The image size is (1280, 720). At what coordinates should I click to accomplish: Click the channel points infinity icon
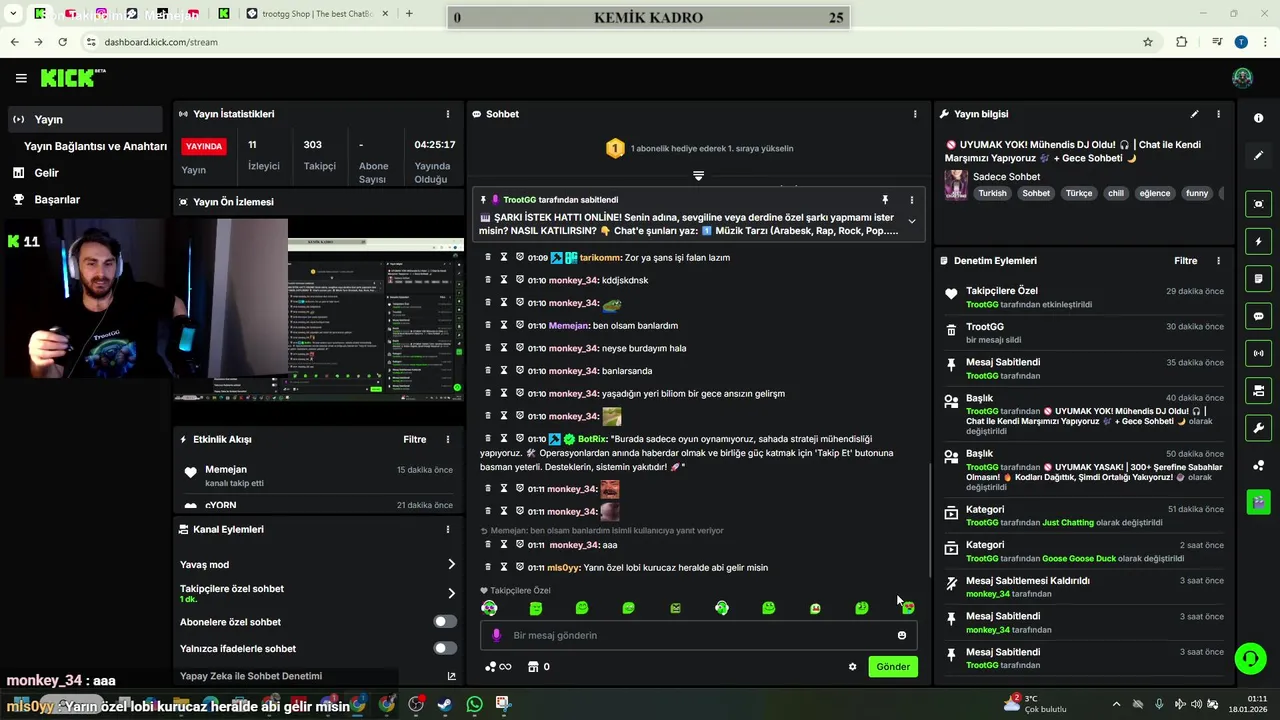[498, 667]
